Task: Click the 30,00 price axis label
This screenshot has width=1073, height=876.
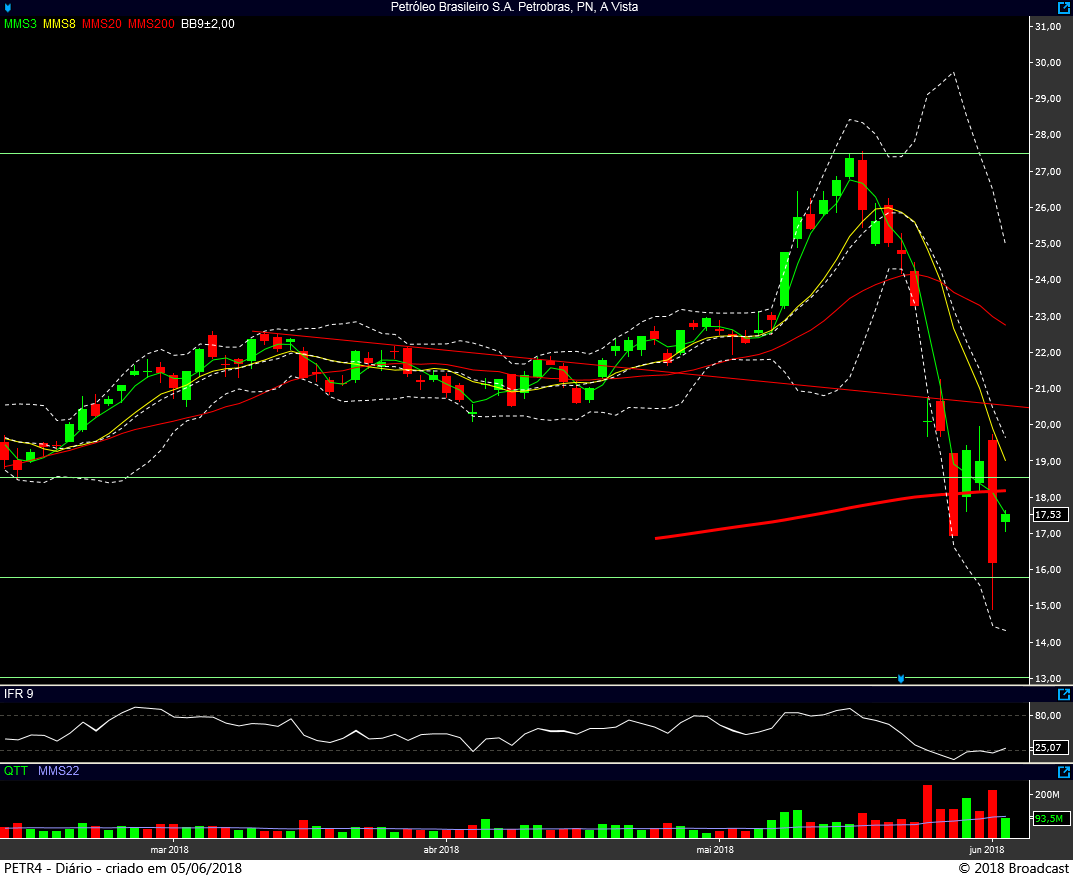Action: coord(1048,63)
